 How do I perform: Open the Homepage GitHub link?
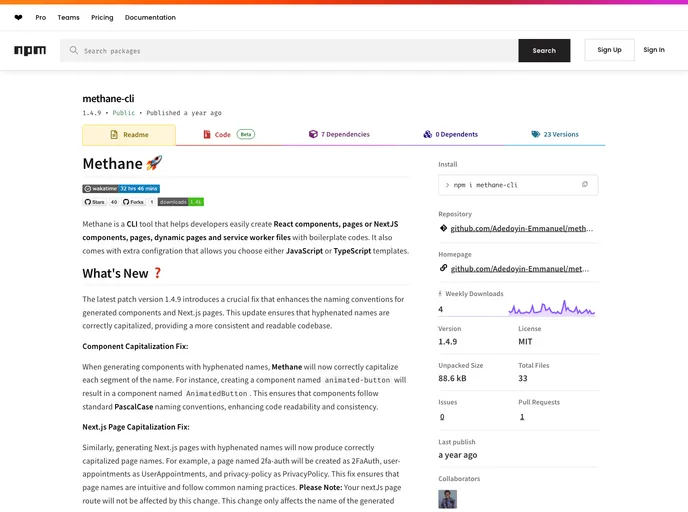coord(520,269)
